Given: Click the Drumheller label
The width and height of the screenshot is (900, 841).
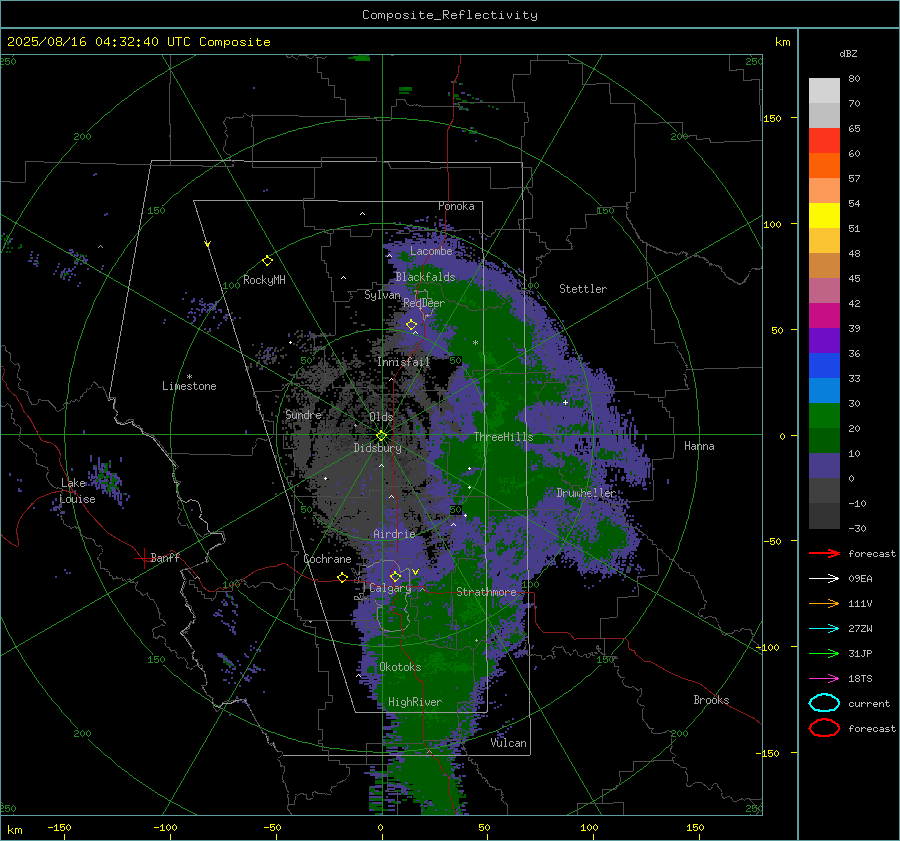Looking at the screenshot, I should (x=586, y=493).
